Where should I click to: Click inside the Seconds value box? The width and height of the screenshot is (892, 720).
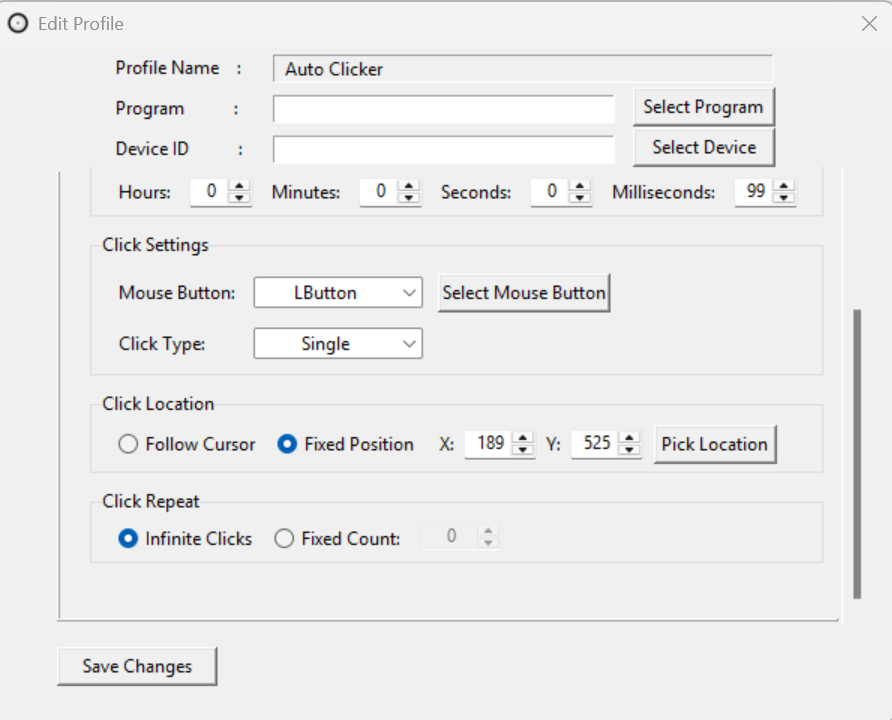coord(551,192)
